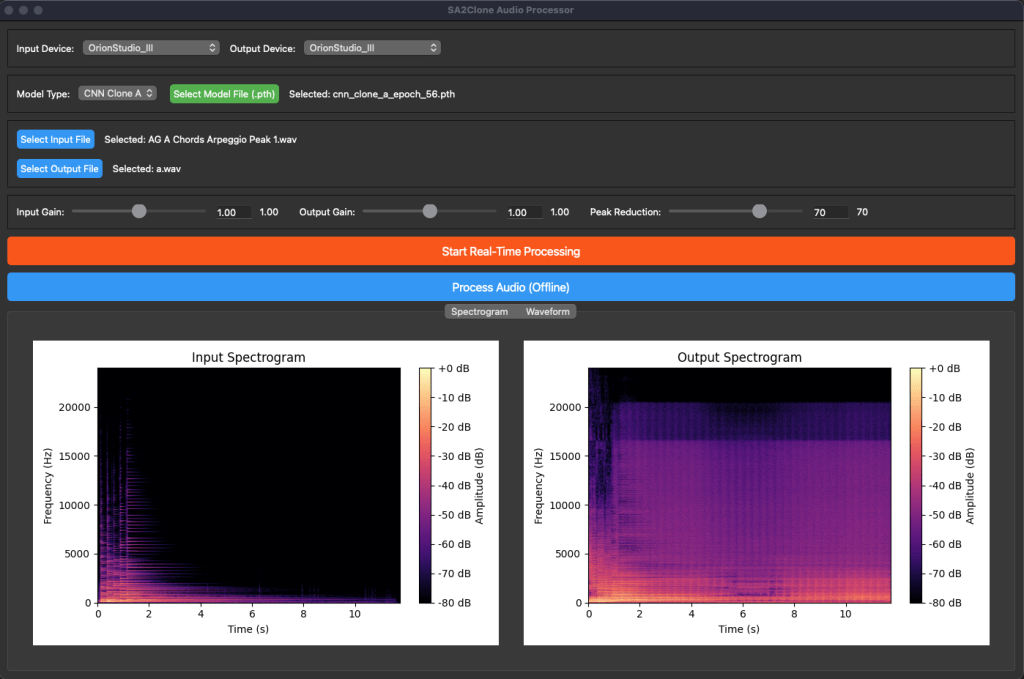This screenshot has width=1024, height=679.
Task: Expand the Model Type CNN Clone A selector
Action: [117, 94]
